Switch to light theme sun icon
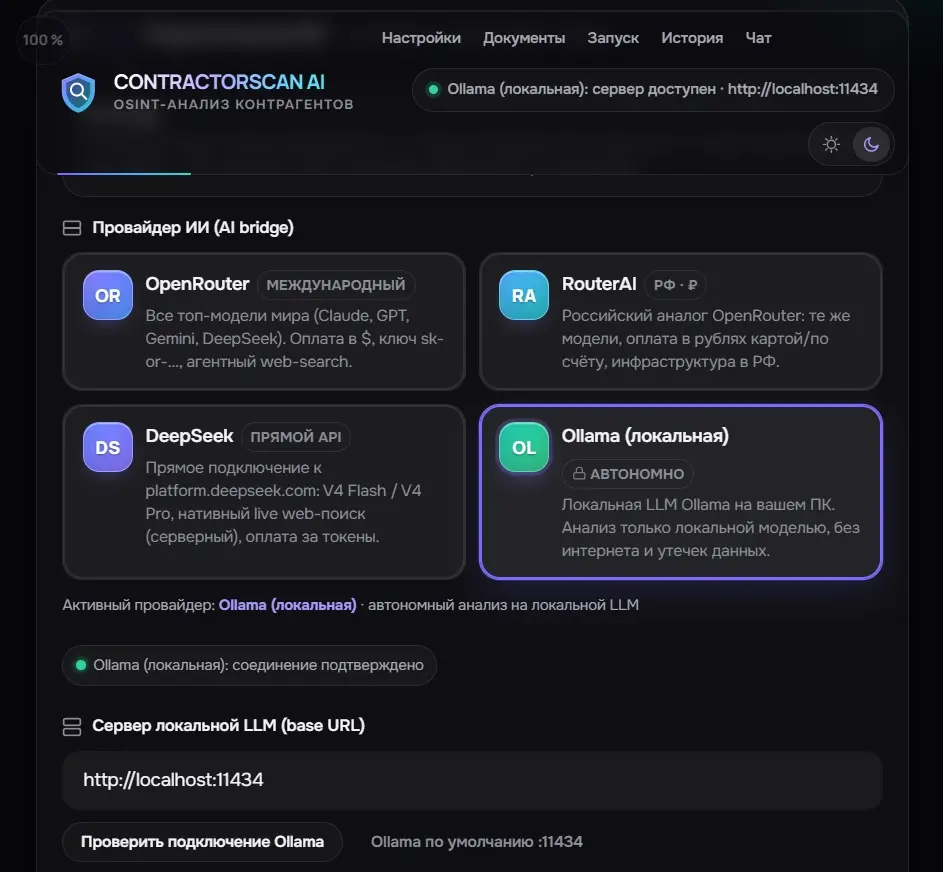Viewport: 943px width, 872px height. coord(831,144)
